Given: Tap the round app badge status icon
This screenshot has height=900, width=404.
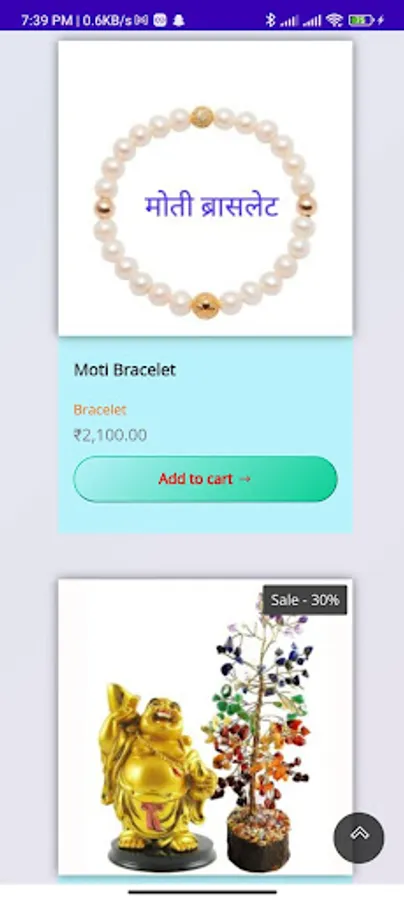Looking at the screenshot, I should pyautogui.click(x=160, y=21).
